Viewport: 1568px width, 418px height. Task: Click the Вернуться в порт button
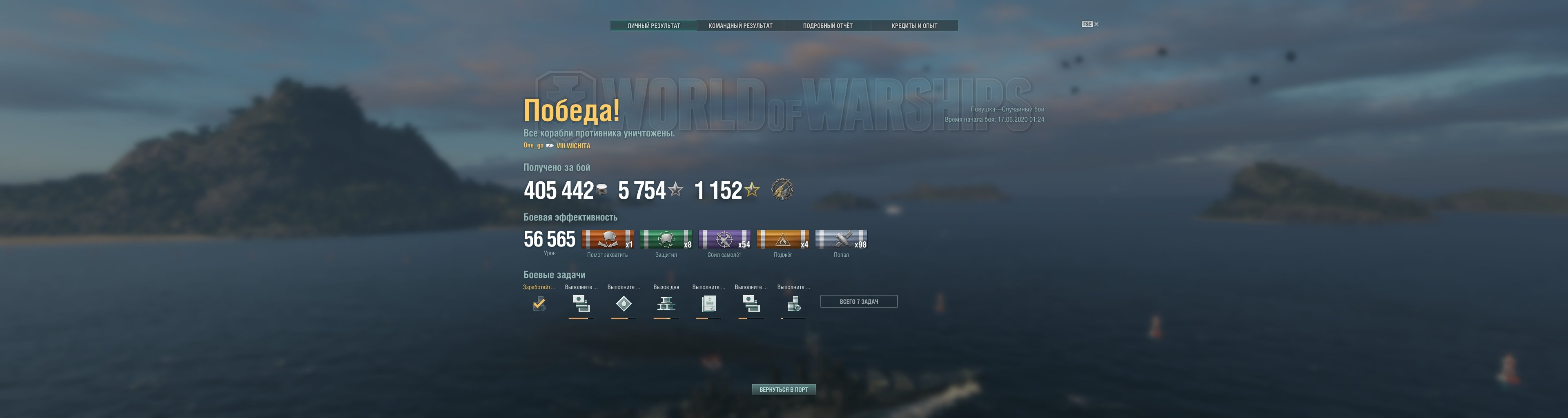[784, 389]
